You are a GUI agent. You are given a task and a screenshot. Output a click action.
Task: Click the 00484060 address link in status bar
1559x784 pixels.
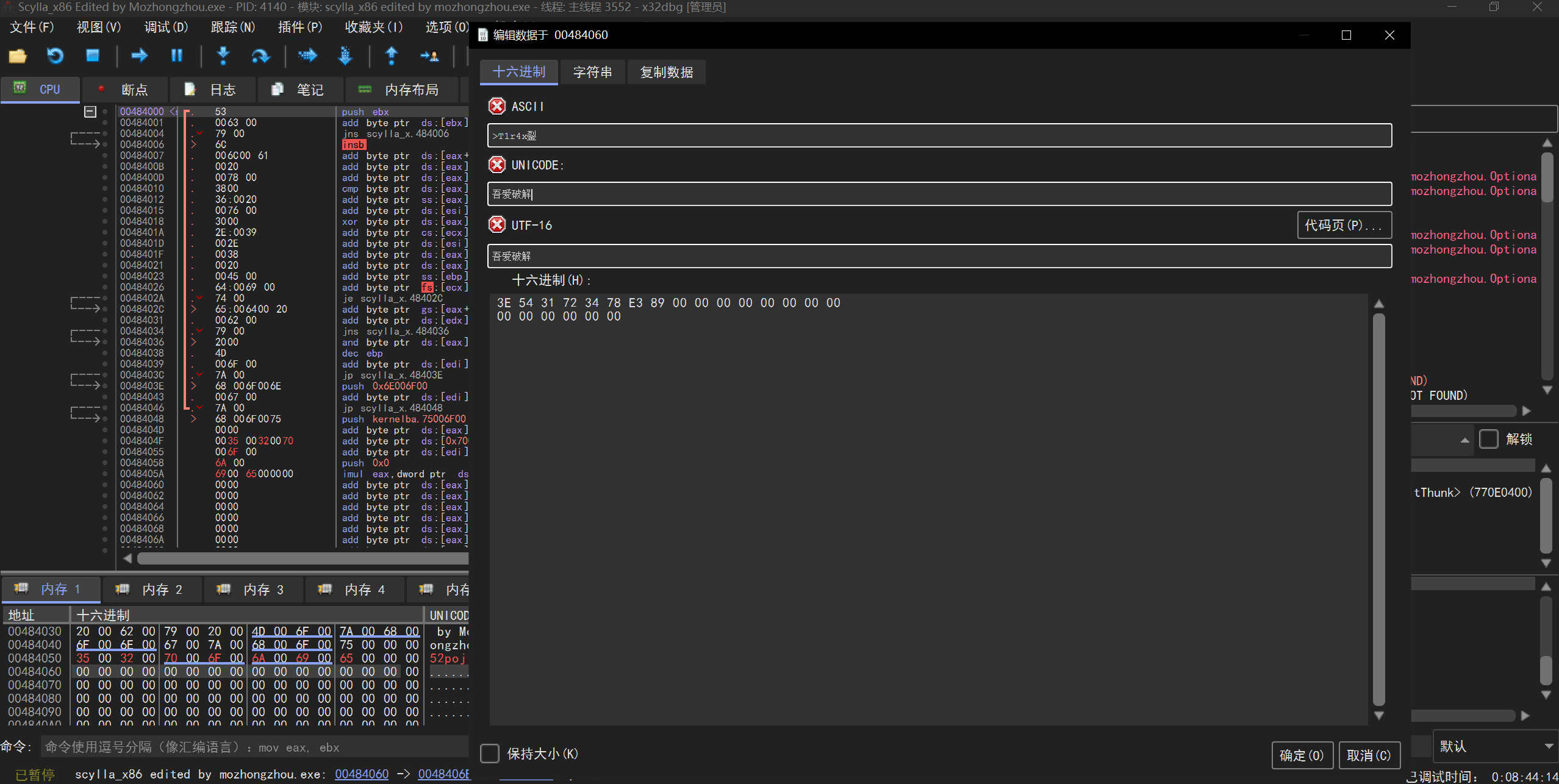pos(362,774)
